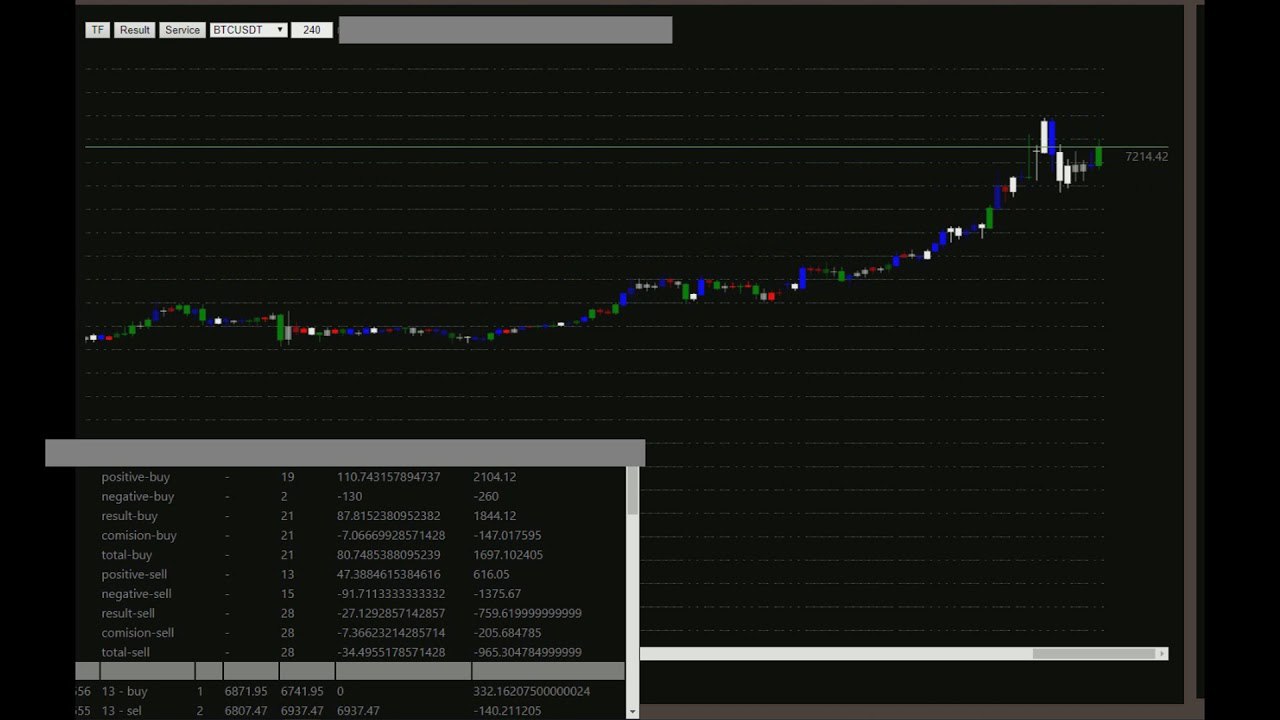Click the value -759.619999999999
1280x720 pixels.
tap(527, 613)
